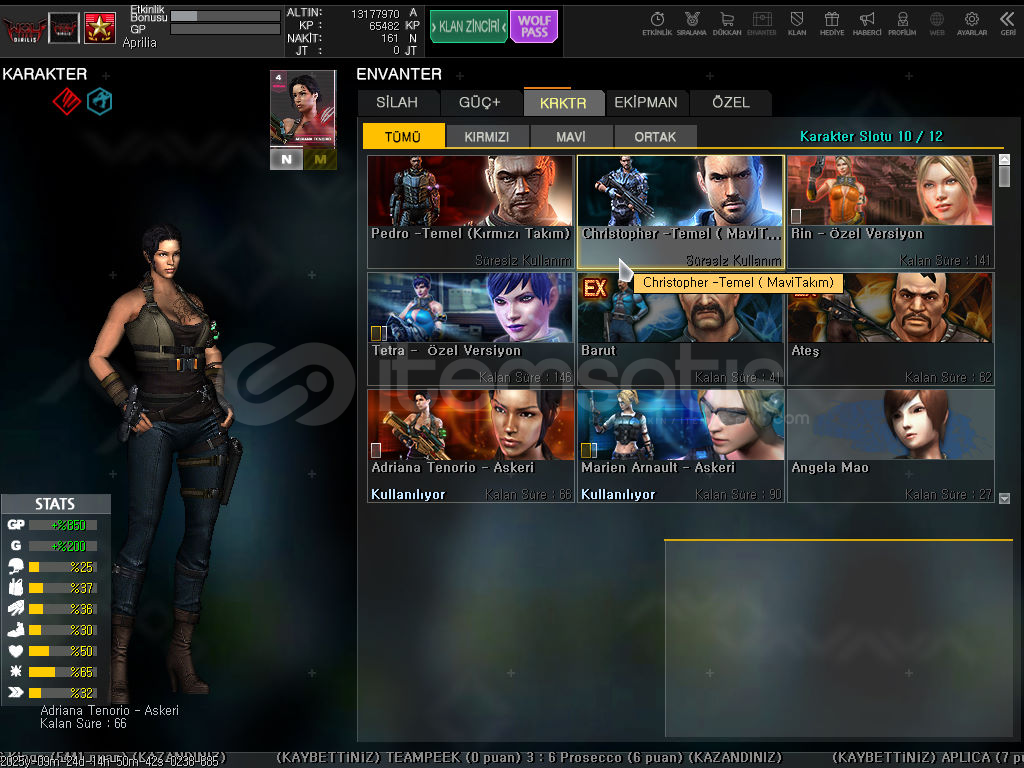This screenshot has height=768, width=1024.
Task: Select the Adriana Tenorio - Askeri card
Action: (470, 446)
